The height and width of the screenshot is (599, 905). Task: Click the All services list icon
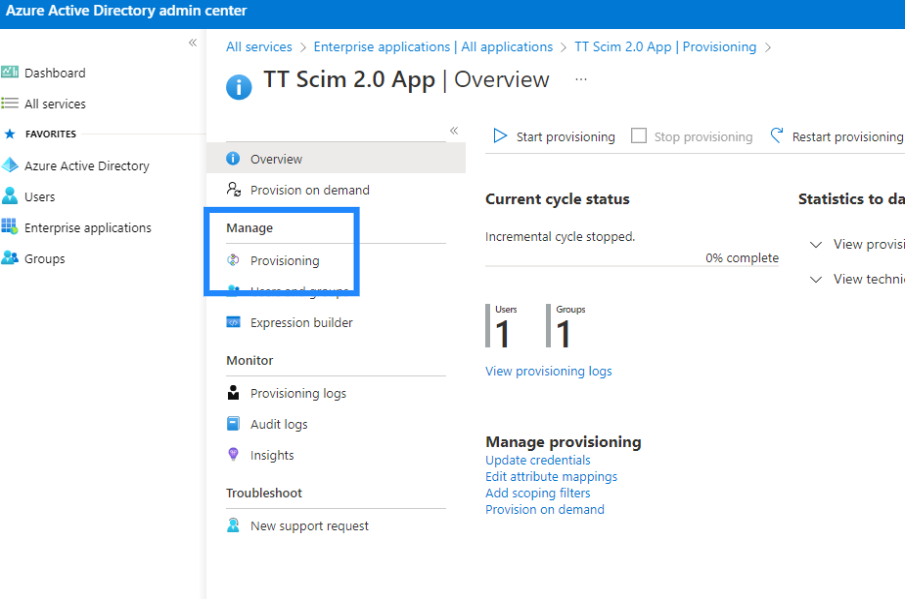[x=9, y=103]
